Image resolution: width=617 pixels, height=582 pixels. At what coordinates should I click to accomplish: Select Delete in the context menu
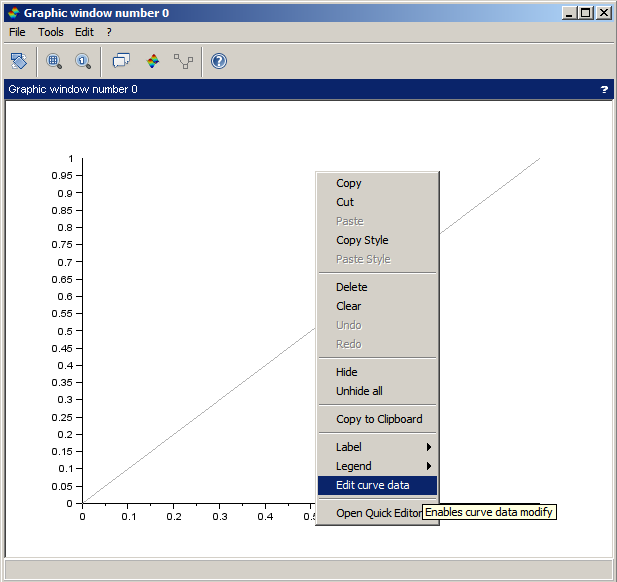351,287
